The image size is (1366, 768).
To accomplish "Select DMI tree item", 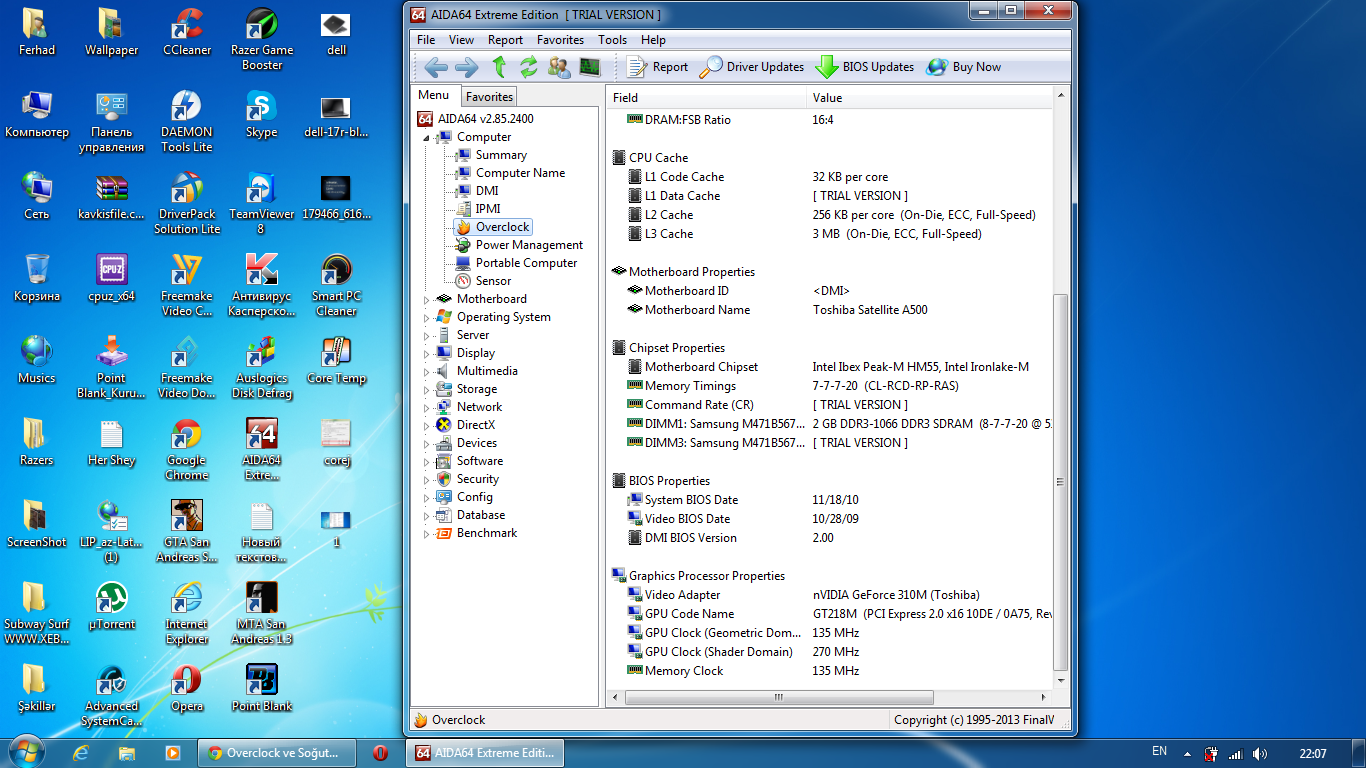I will (x=487, y=191).
